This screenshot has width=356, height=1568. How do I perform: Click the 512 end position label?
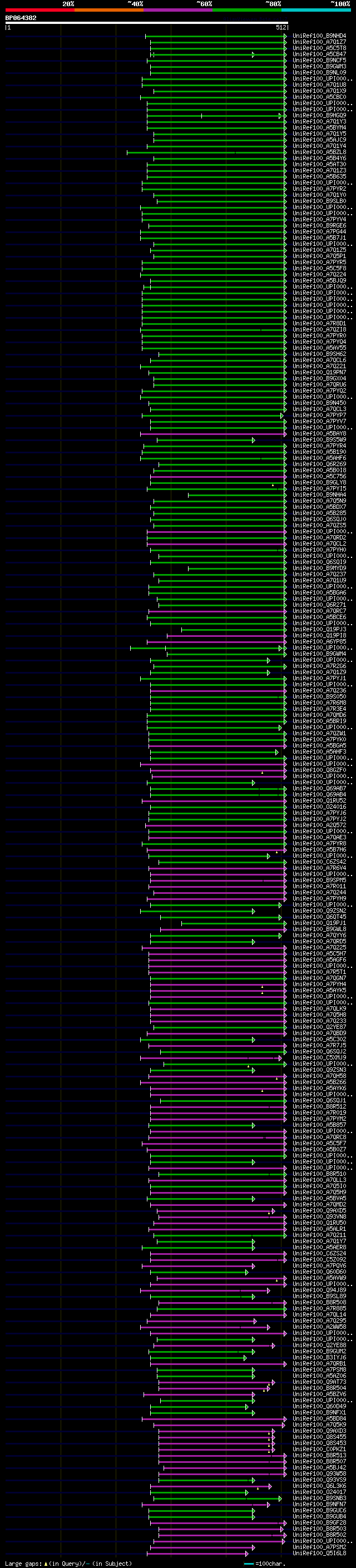point(281,27)
